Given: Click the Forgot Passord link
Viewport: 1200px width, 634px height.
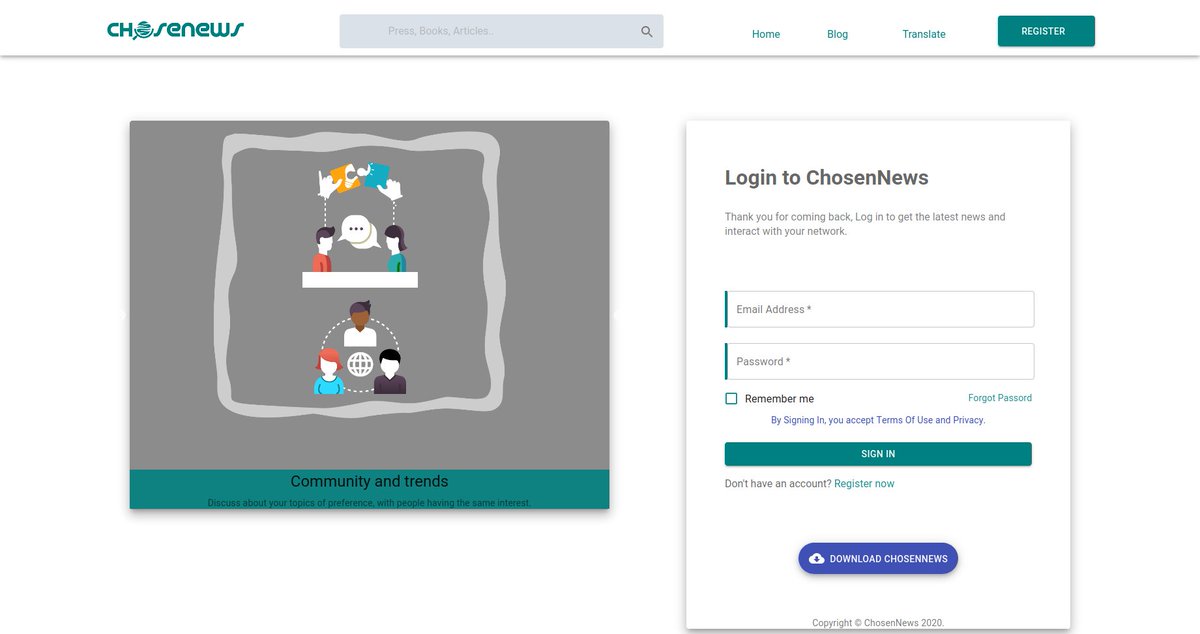Looking at the screenshot, I should pos(999,397).
